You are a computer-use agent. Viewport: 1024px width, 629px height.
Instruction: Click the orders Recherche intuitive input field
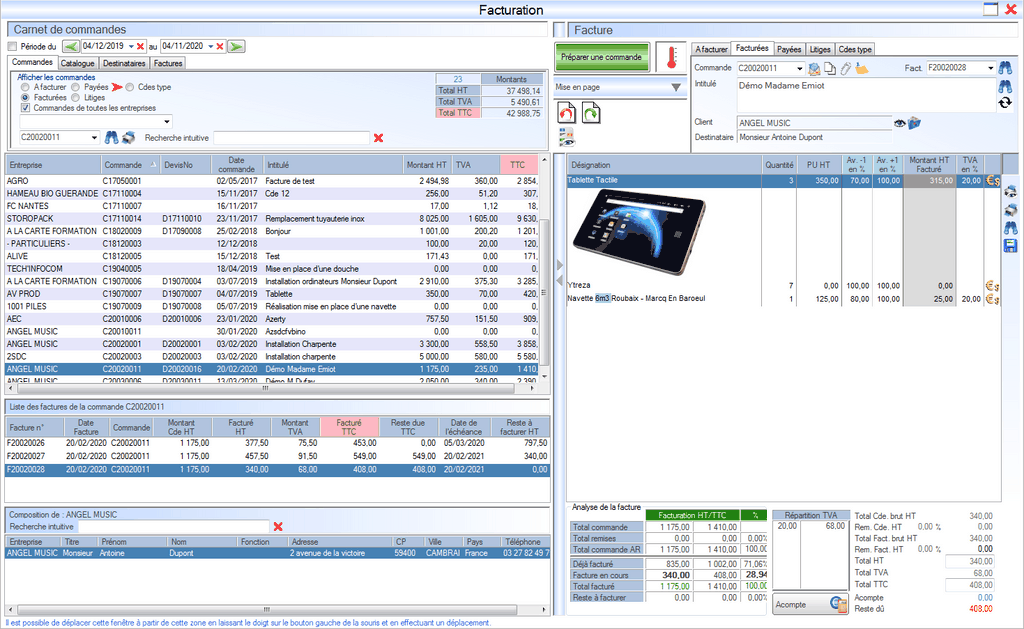[292, 138]
